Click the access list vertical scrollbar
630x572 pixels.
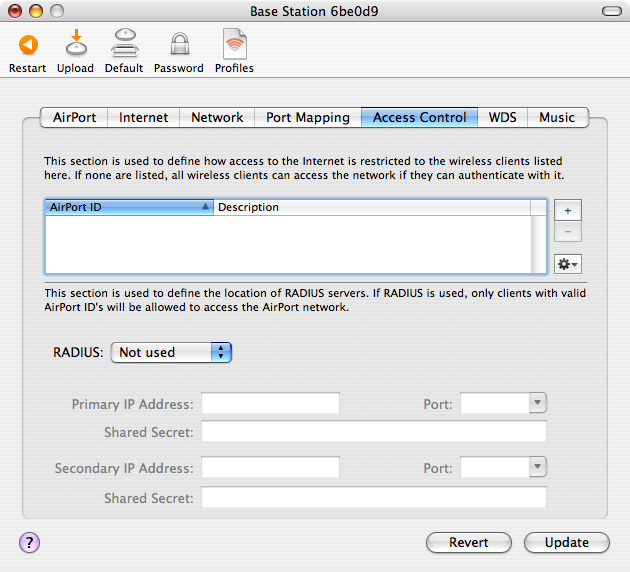538,244
